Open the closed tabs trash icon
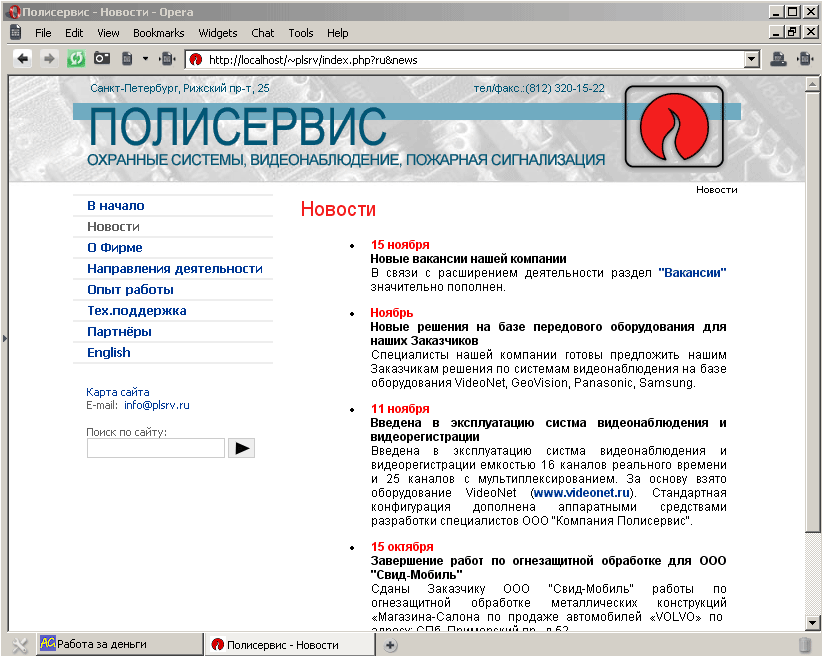The width and height of the screenshot is (822, 656). [805, 644]
